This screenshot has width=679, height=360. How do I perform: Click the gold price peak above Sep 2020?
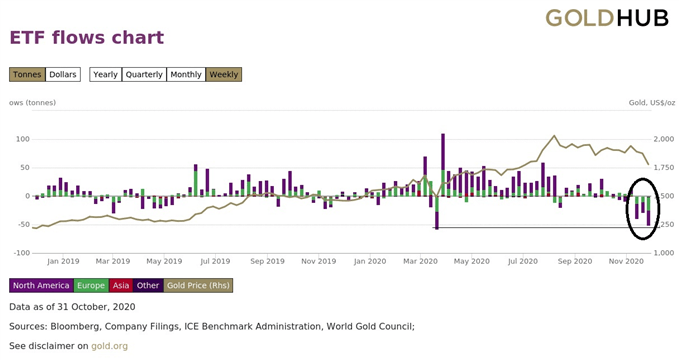(554, 136)
